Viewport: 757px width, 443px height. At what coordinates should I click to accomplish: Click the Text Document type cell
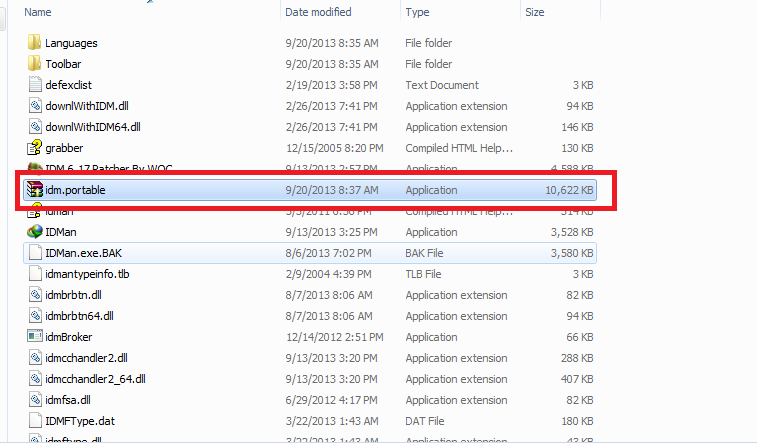(442, 85)
